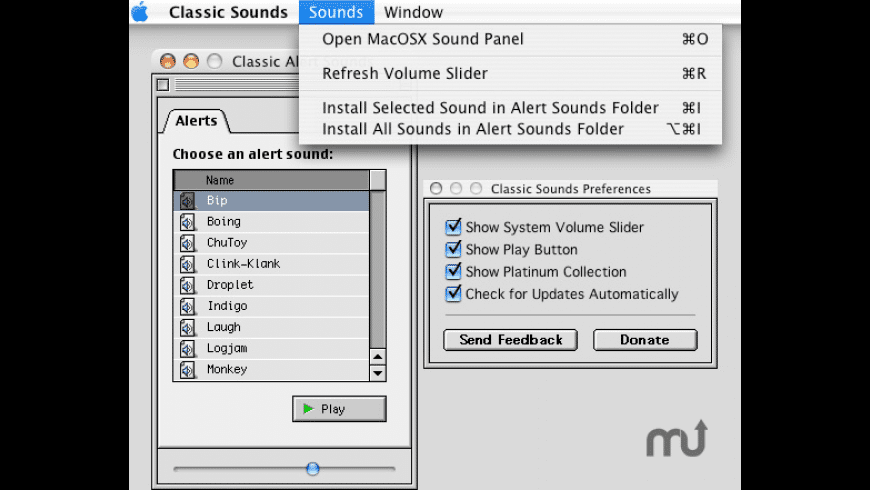Select Install Selected Sound in Alert Sounds Folder

(510, 108)
